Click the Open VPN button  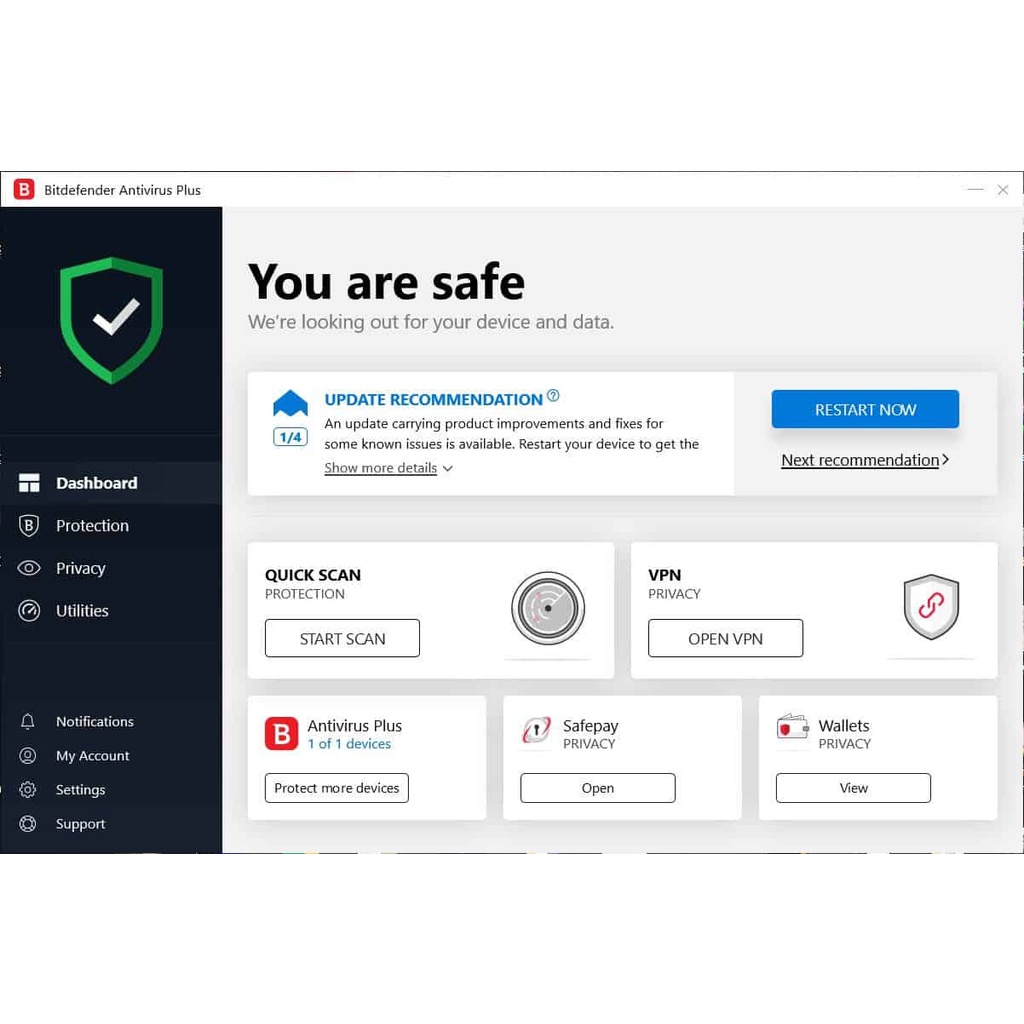pos(726,638)
